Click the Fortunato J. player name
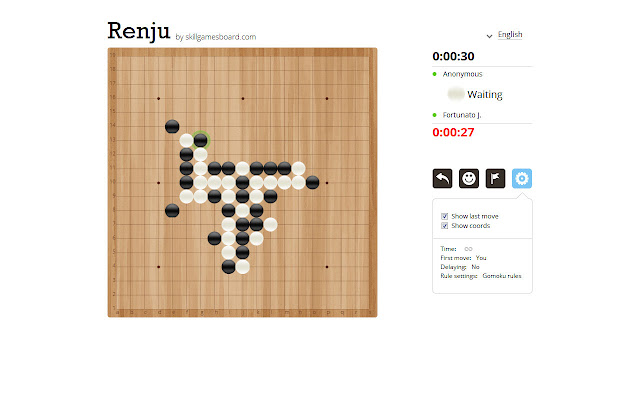 click(x=462, y=115)
